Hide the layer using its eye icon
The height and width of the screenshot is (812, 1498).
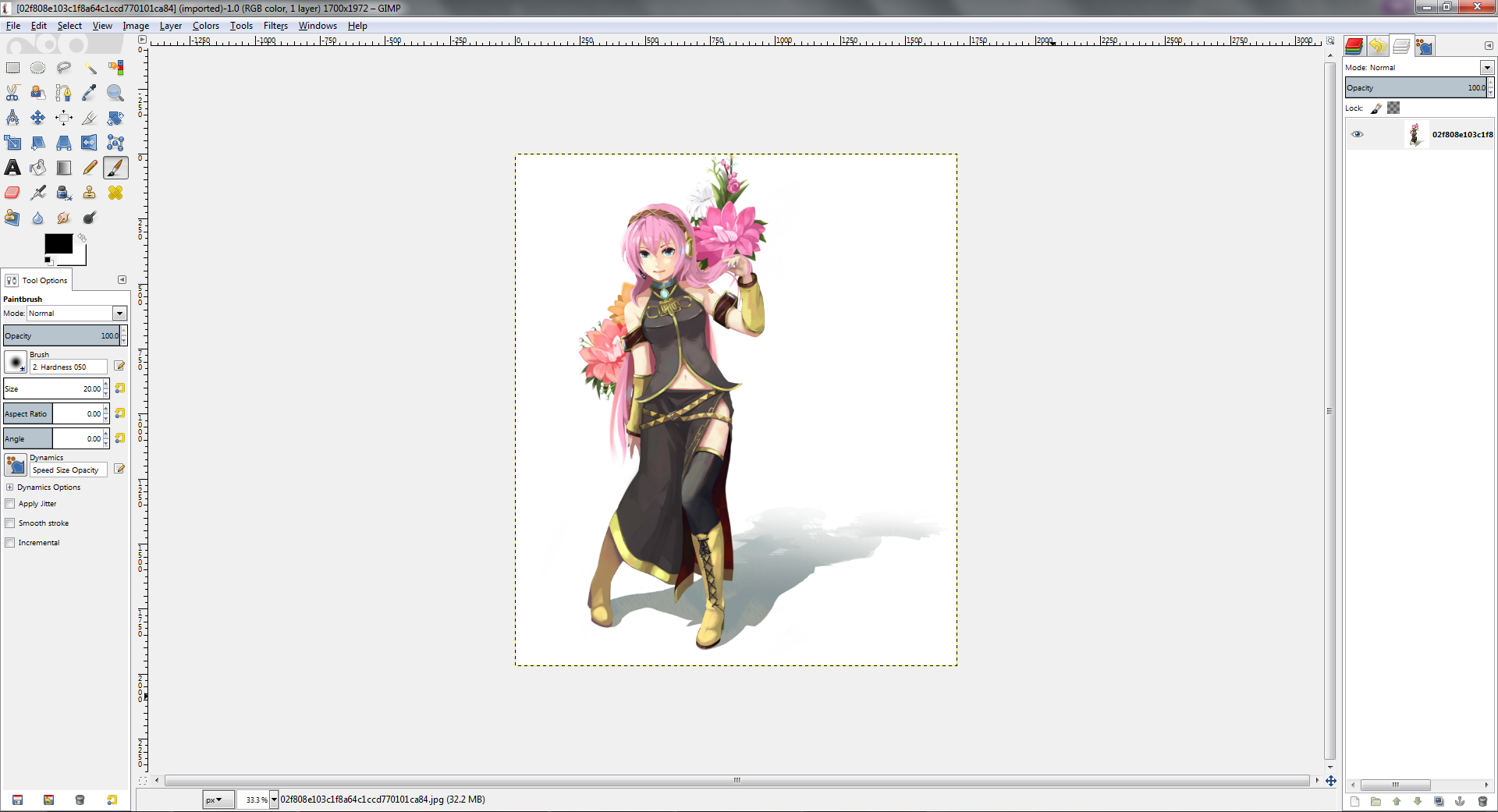(x=1358, y=134)
